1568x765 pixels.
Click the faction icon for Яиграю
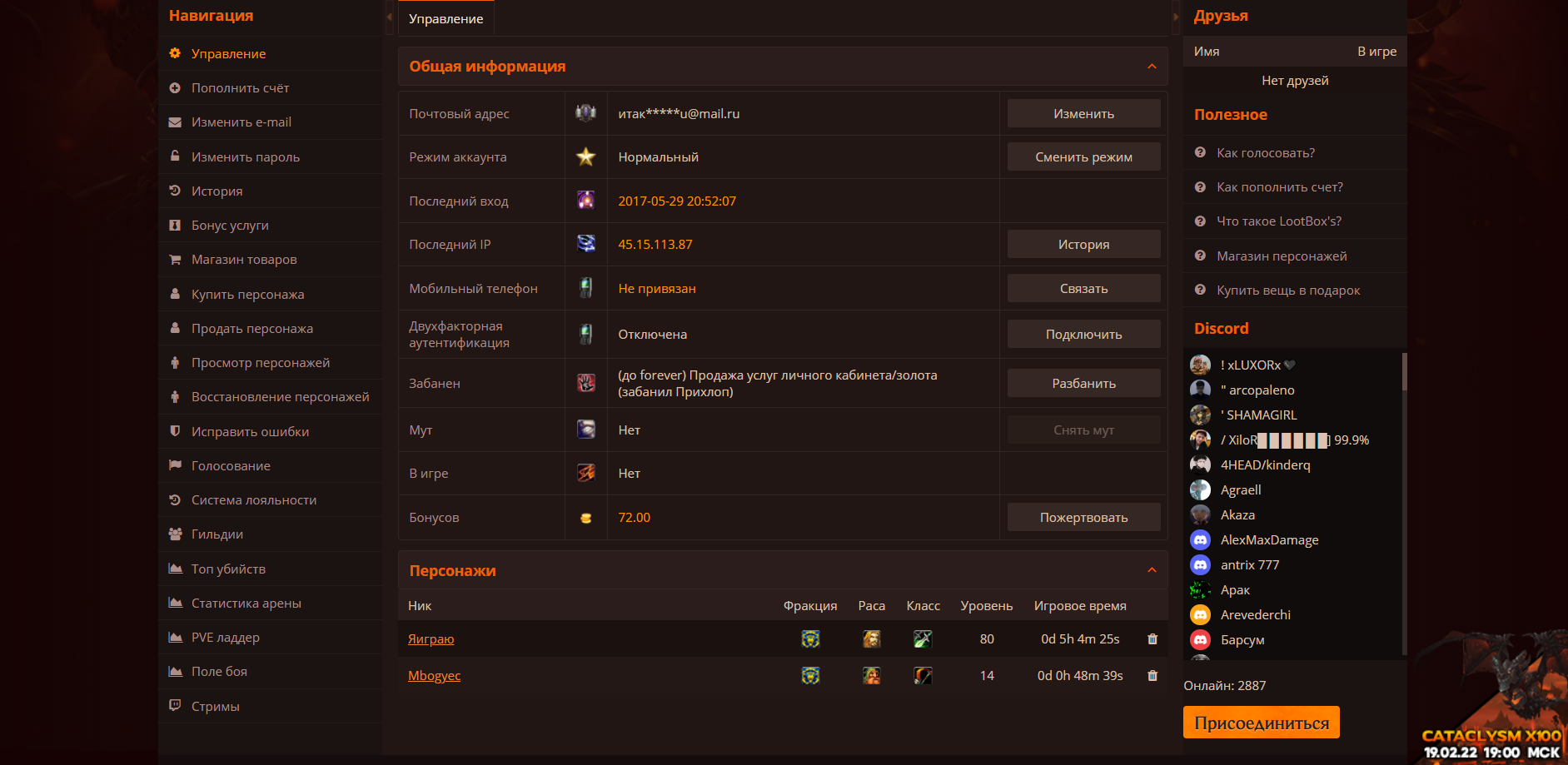[x=810, y=639]
